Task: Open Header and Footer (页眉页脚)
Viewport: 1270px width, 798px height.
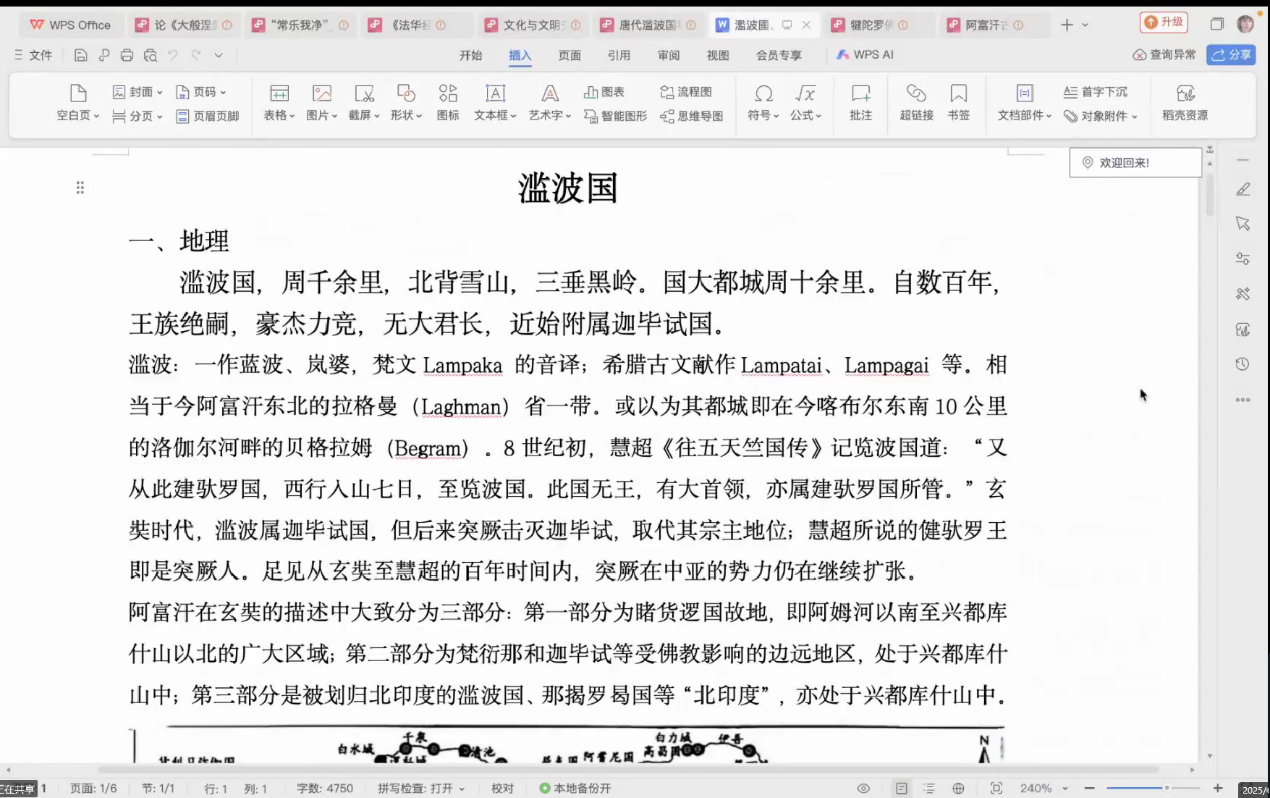Action: [x=207, y=116]
